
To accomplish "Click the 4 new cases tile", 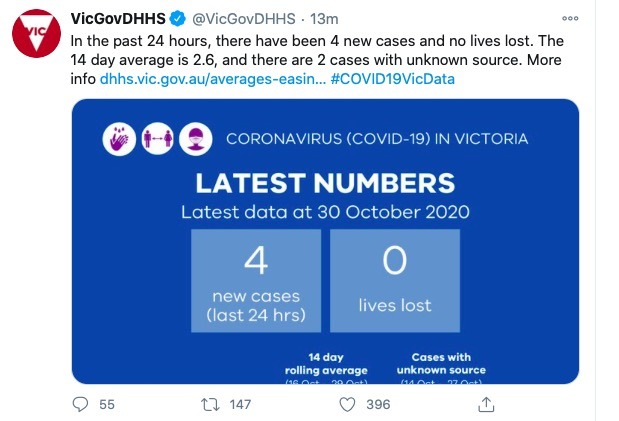I will (256, 281).
